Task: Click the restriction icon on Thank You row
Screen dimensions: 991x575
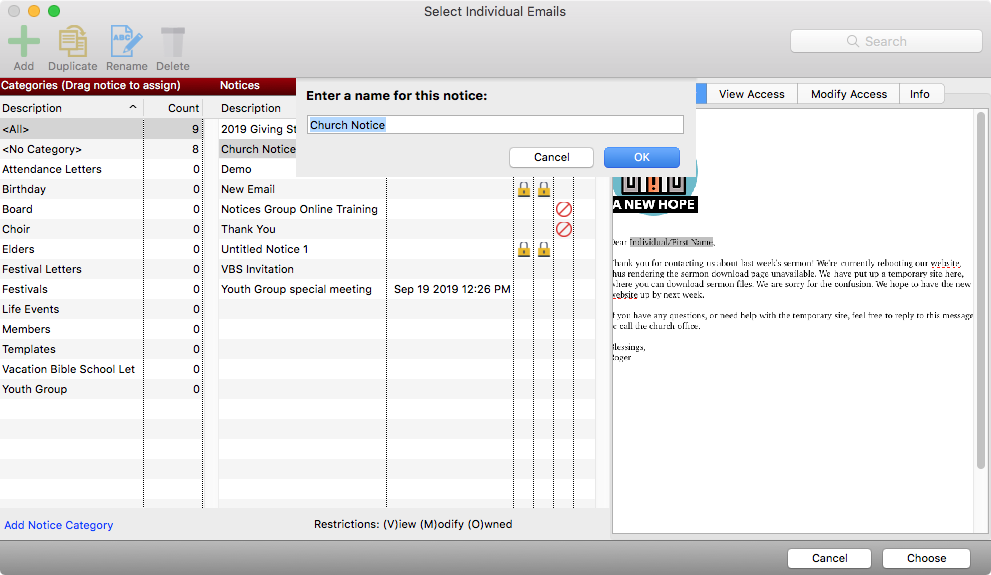Action: point(563,229)
